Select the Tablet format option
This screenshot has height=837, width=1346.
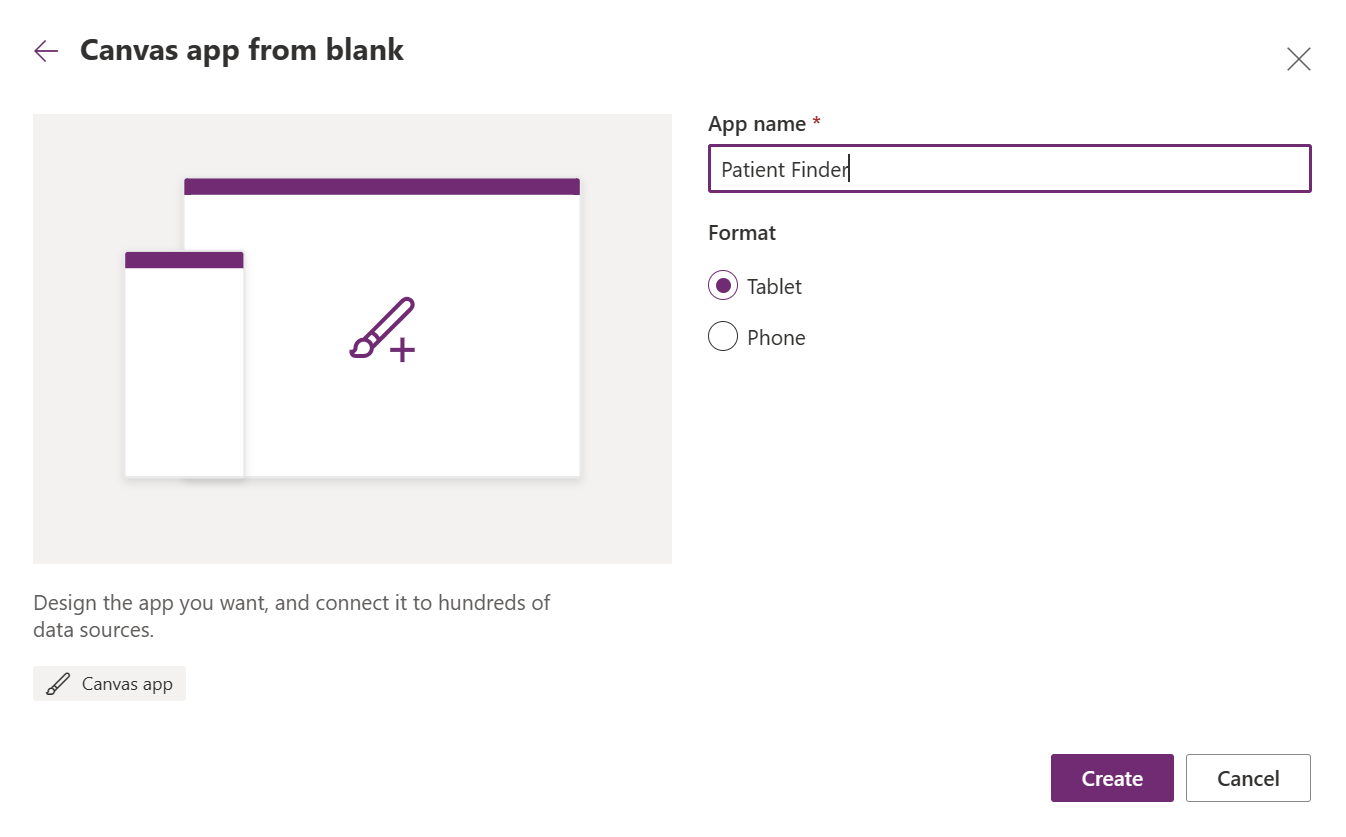tap(723, 285)
